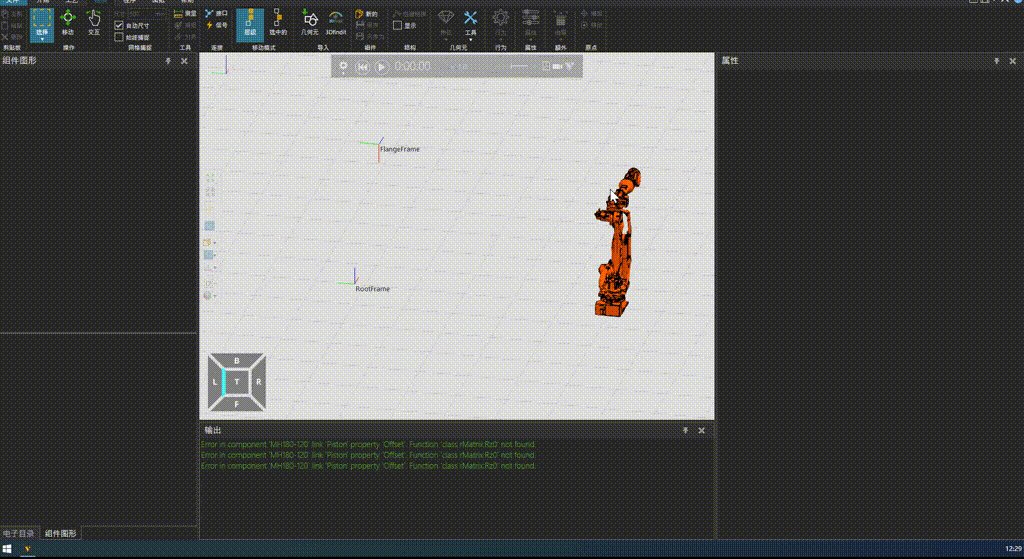1024x559 pixels.
Task: Activate the 交互 (Interact) hand tool
Action: (94, 22)
